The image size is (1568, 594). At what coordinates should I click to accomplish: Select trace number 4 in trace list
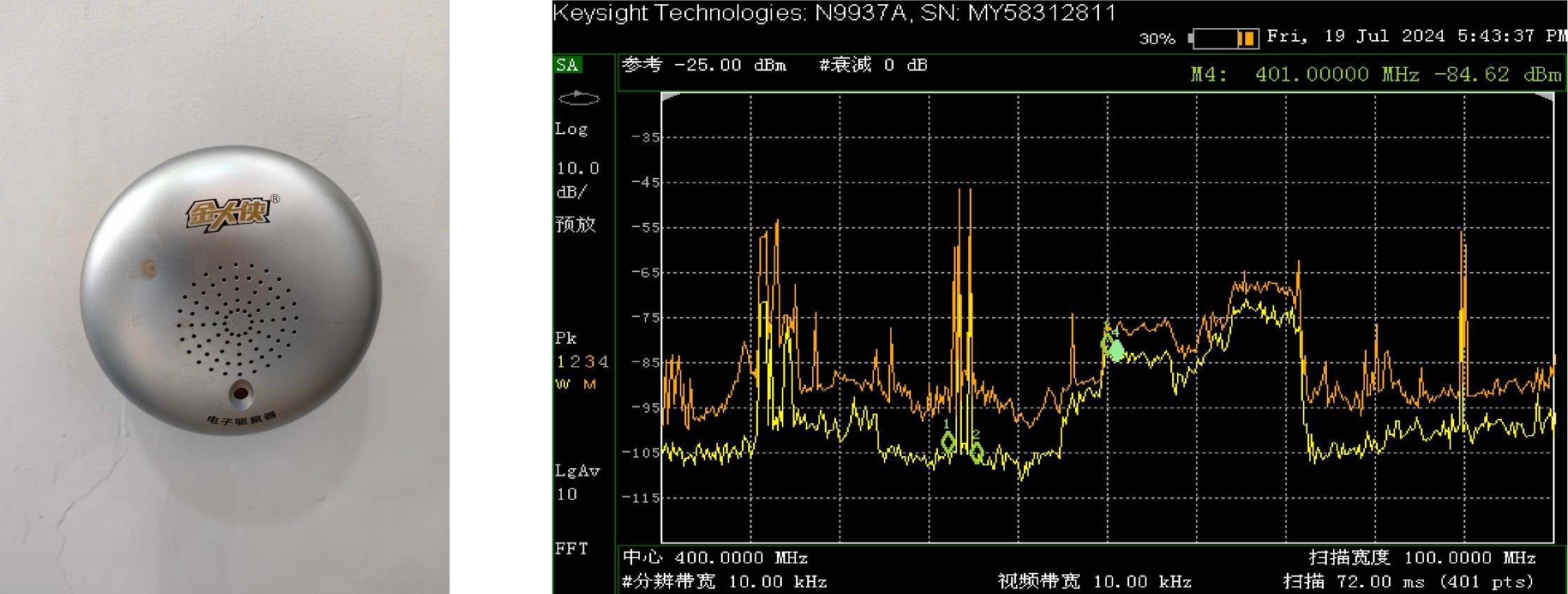(603, 362)
